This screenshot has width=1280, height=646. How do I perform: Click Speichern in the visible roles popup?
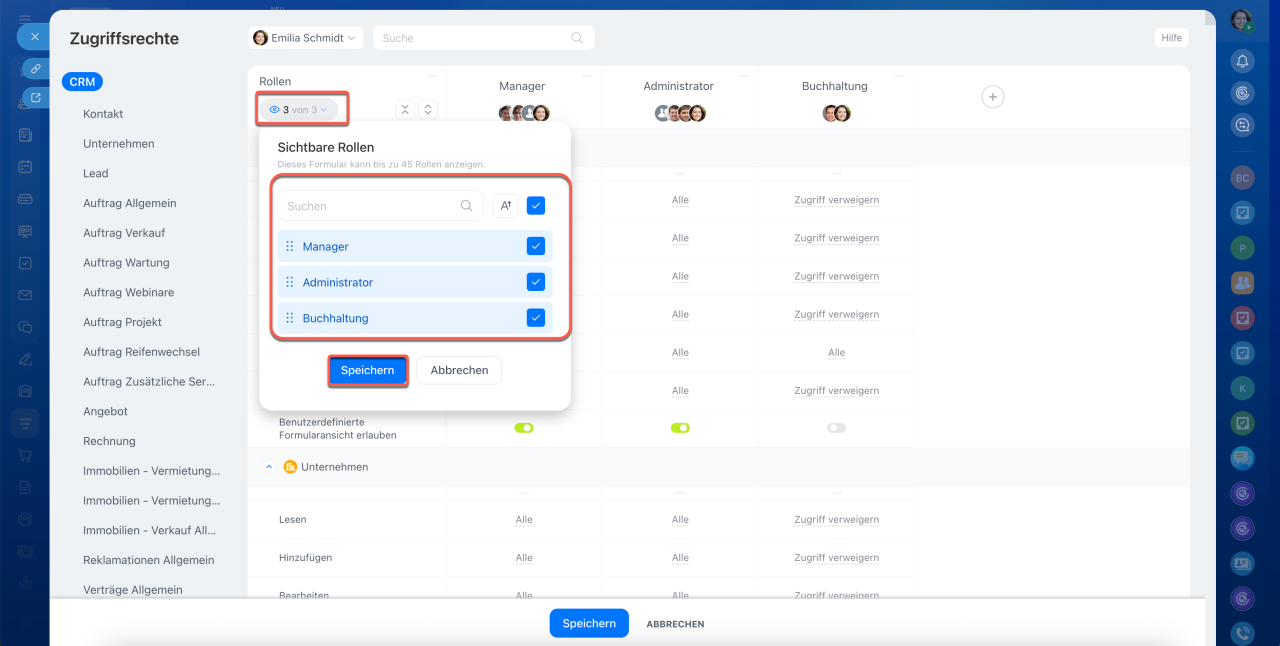(367, 370)
